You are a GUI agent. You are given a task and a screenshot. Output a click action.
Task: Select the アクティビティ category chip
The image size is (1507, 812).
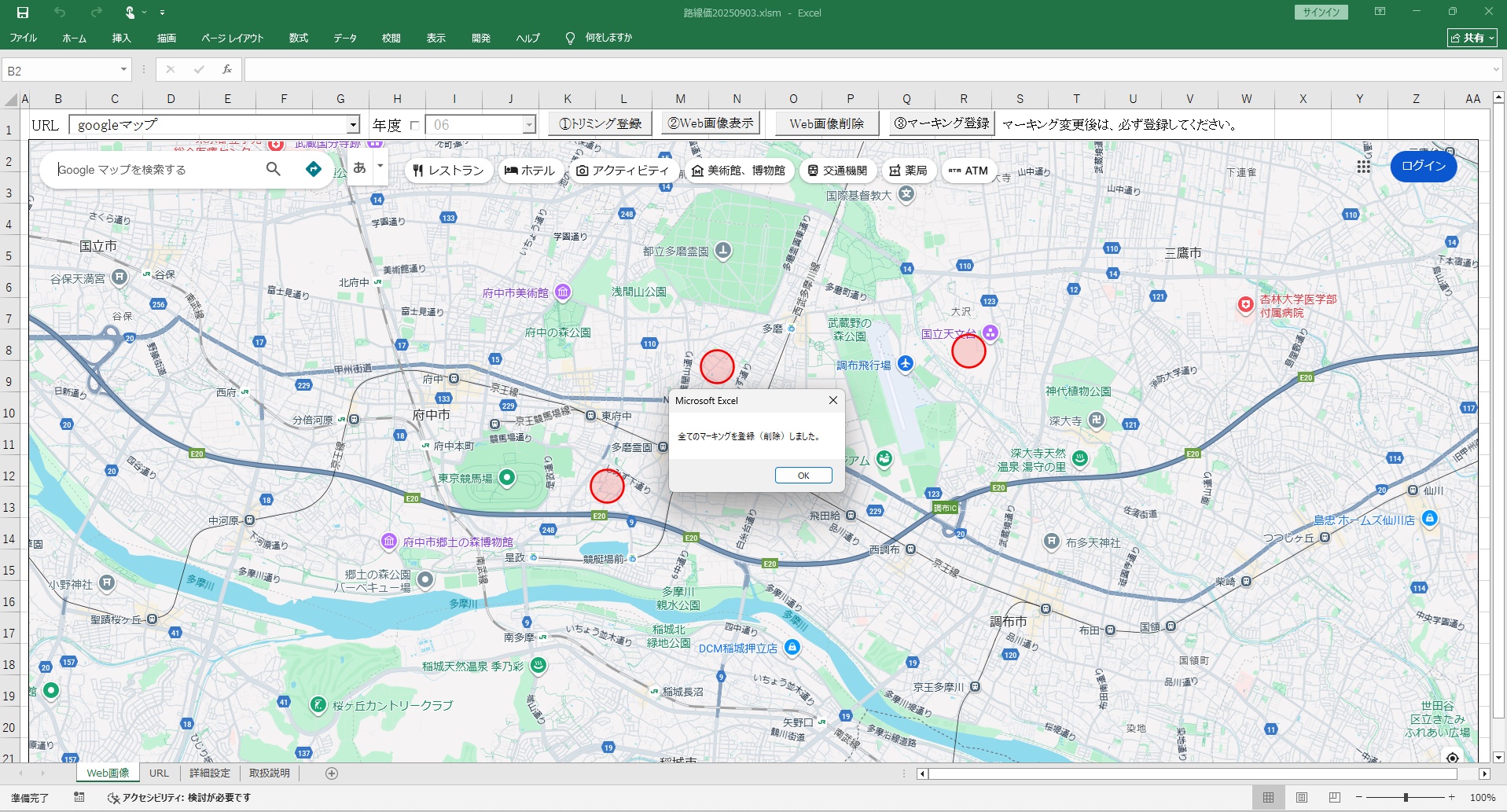[623, 171]
